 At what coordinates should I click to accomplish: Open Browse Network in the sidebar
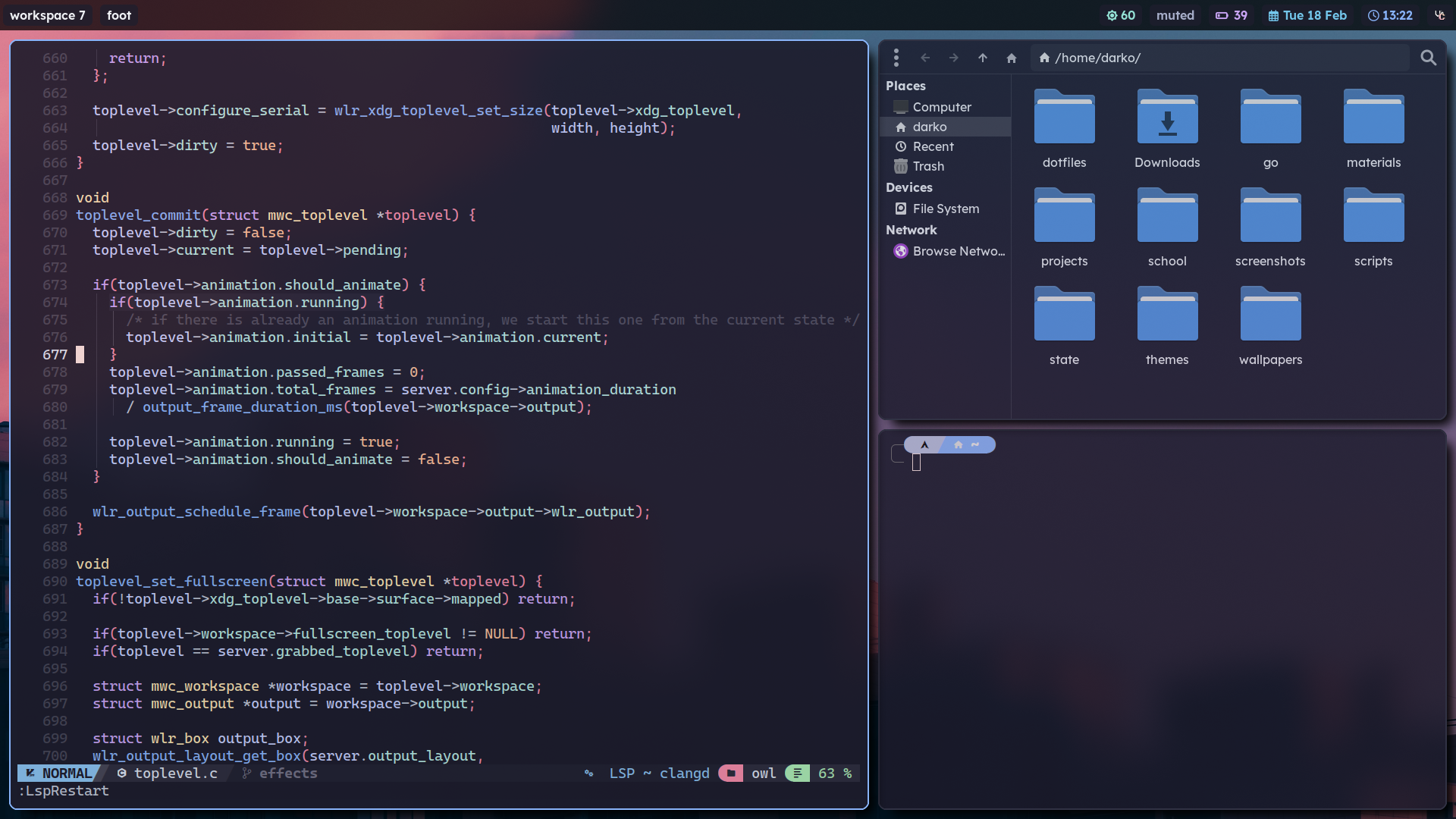pos(945,251)
